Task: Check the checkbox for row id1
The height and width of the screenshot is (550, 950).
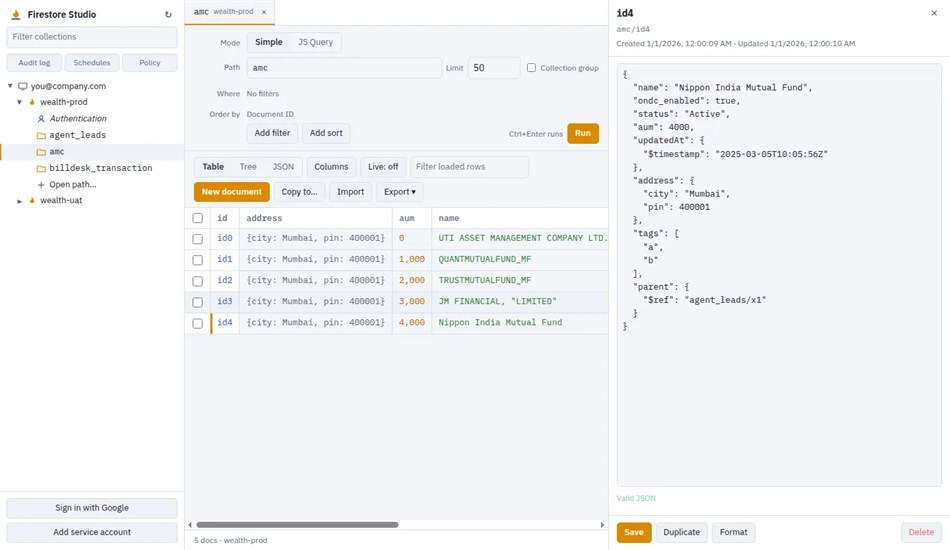Action: pos(198,260)
